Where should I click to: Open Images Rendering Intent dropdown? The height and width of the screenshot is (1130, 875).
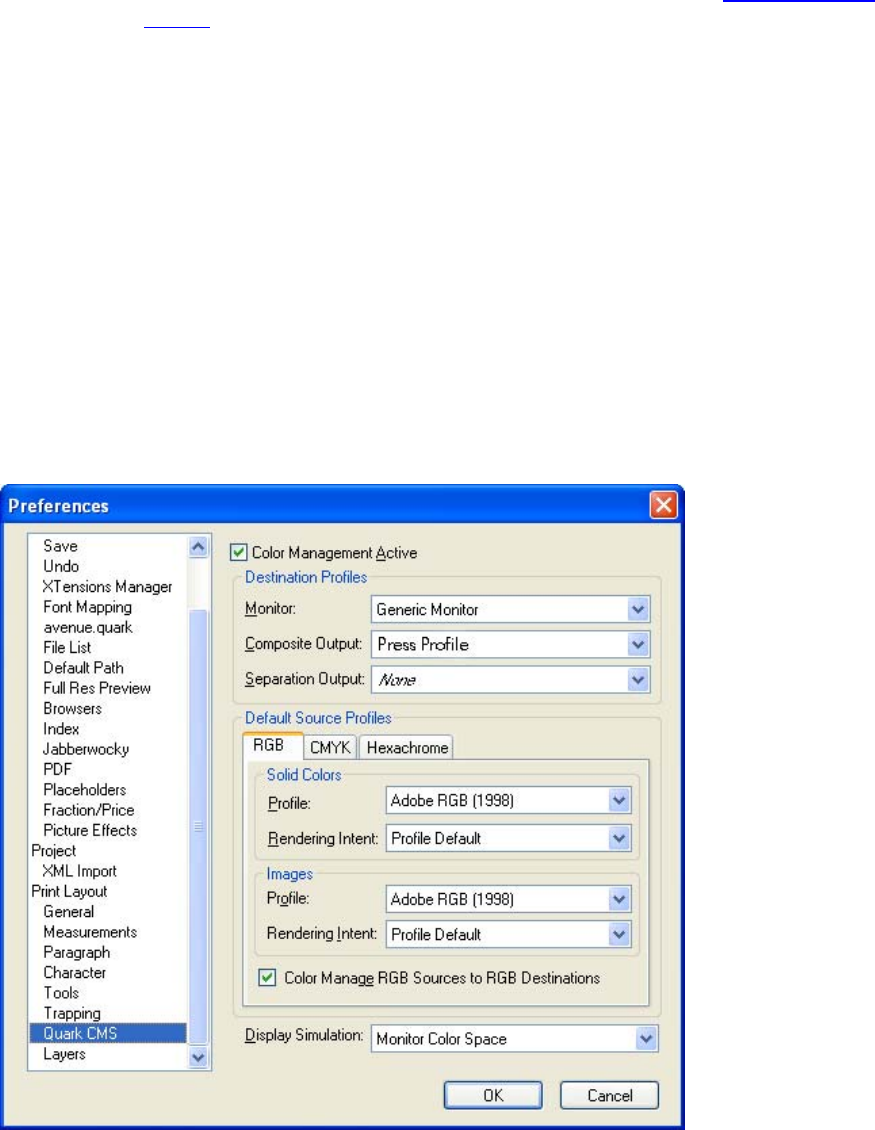point(508,935)
